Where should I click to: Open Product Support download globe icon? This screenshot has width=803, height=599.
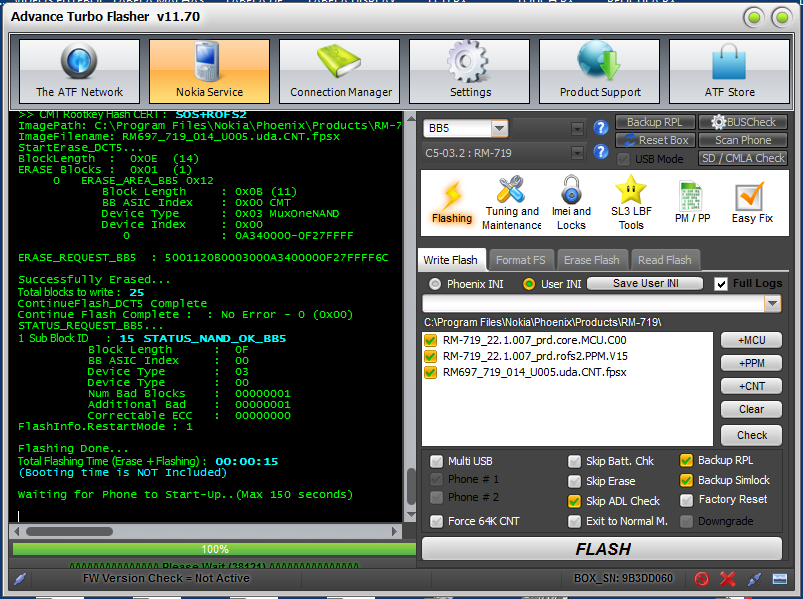(x=599, y=61)
